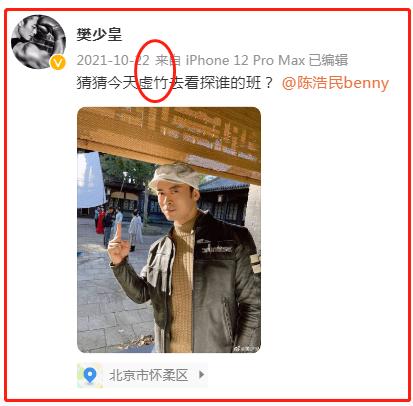
Task: Click the jacket chest logo in photo
Action: tap(217, 248)
